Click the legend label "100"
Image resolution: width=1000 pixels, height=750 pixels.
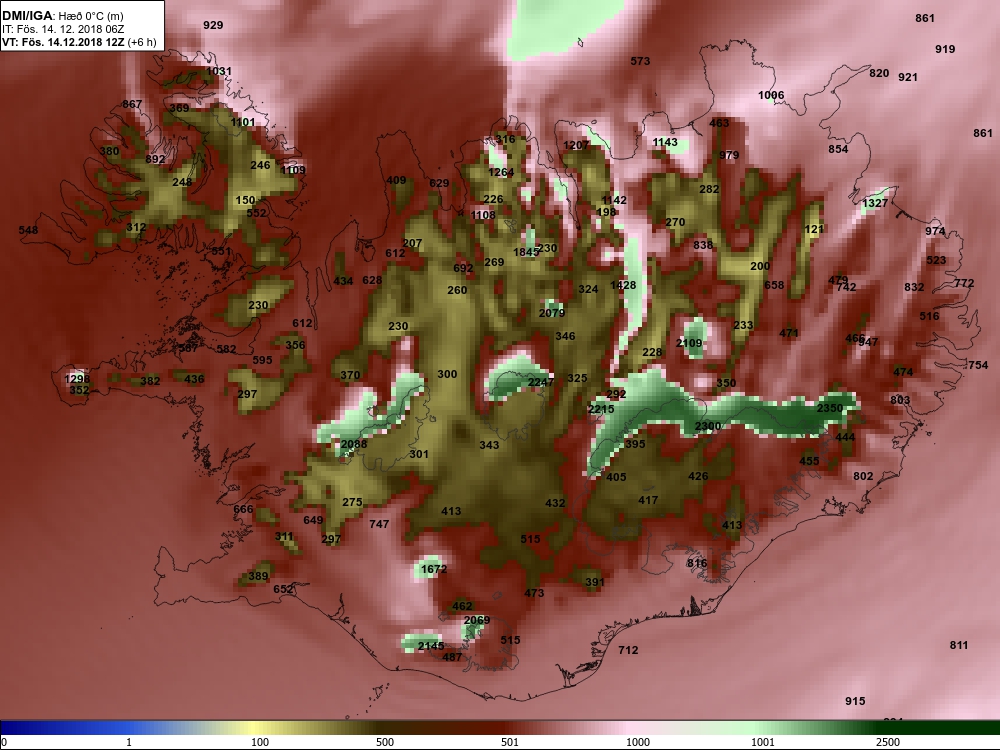(x=260, y=742)
